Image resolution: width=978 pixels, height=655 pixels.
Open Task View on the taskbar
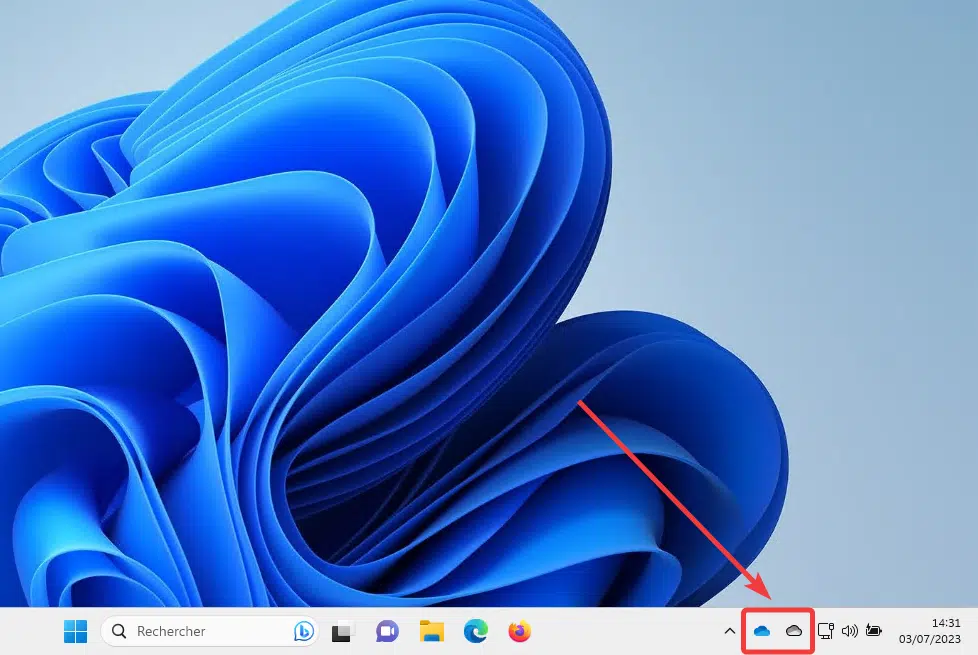[342, 631]
